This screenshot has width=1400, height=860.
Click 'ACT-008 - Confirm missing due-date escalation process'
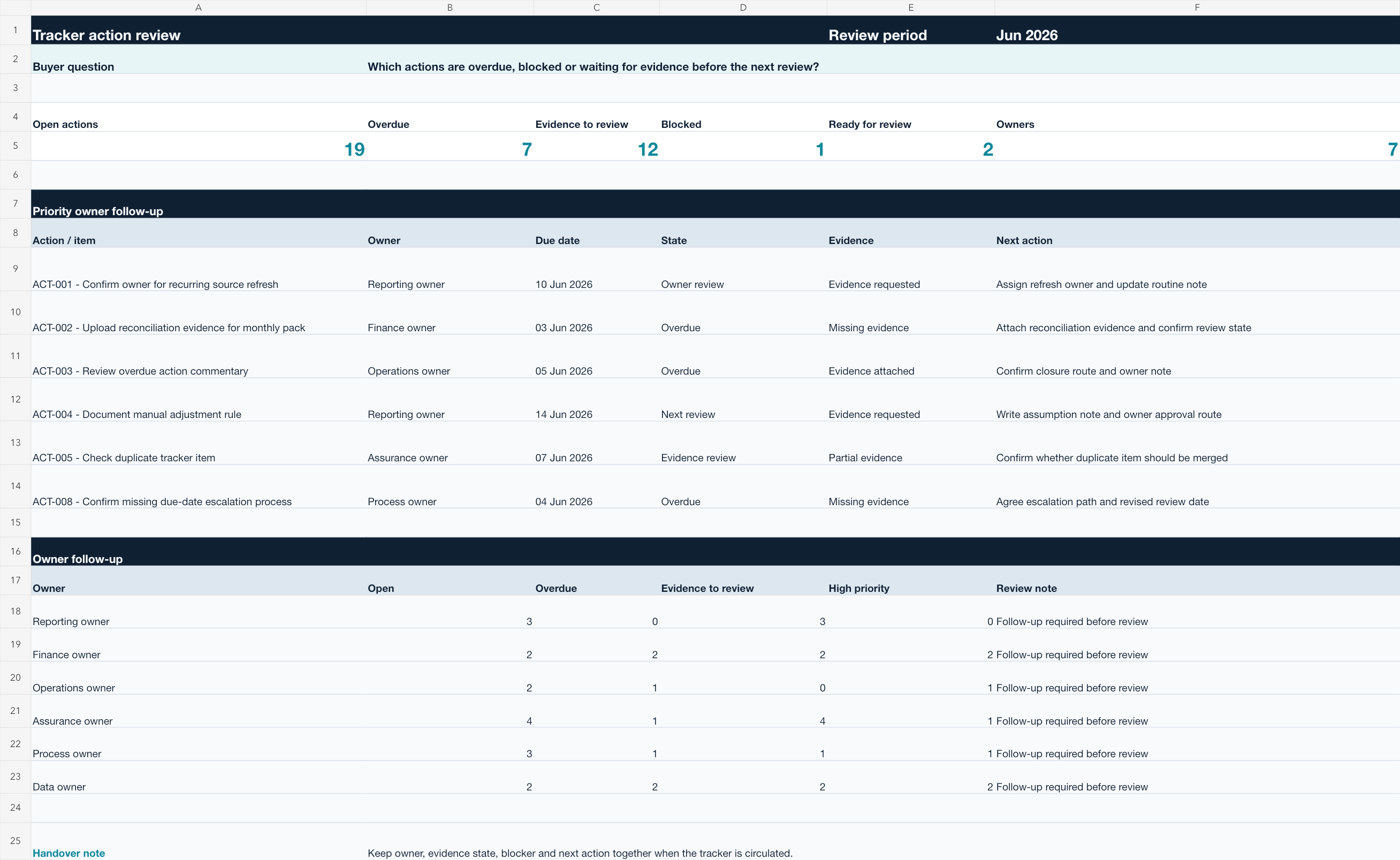[x=162, y=501]
